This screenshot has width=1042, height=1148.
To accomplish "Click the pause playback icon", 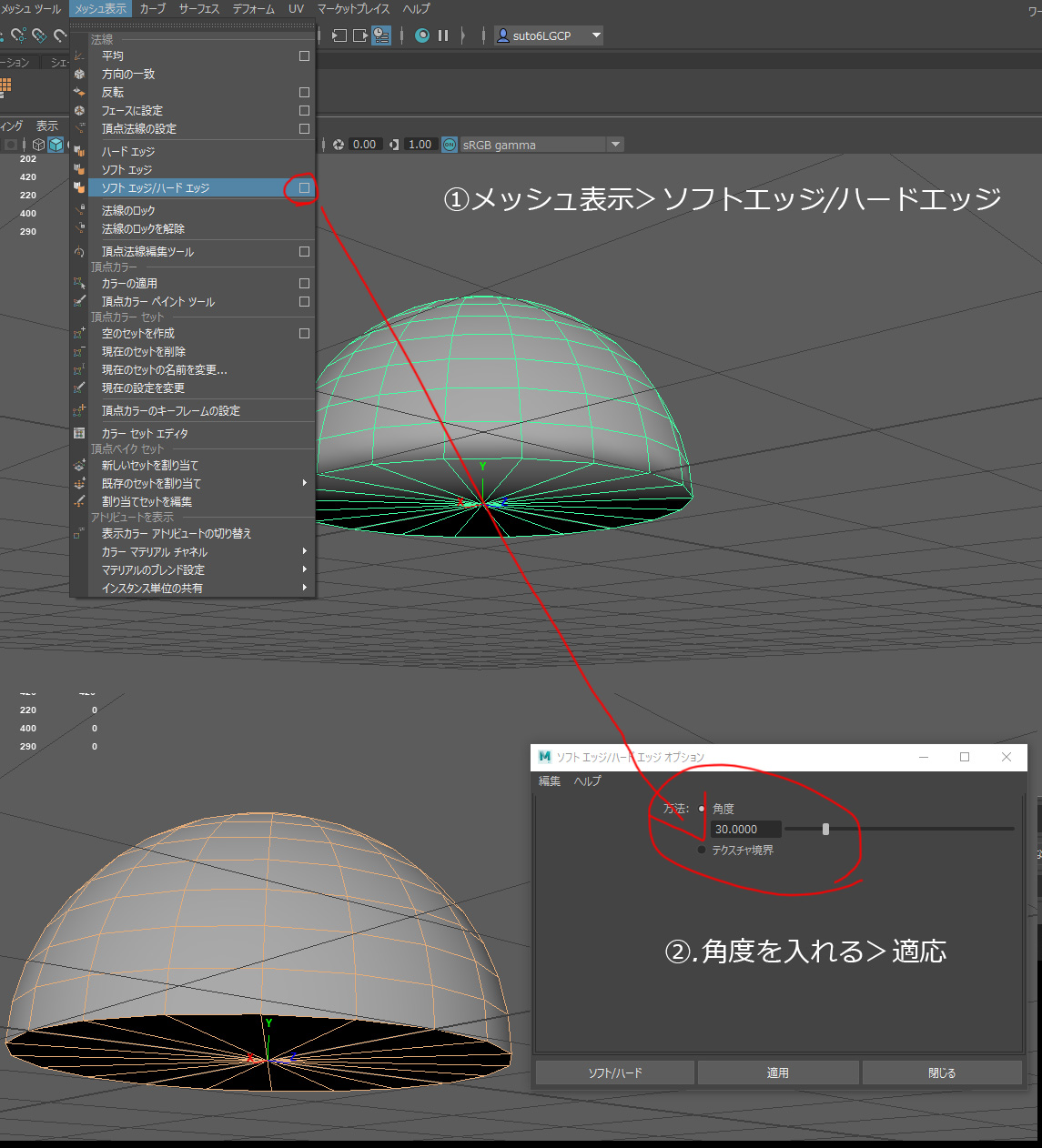I will (x=442, y=35).
